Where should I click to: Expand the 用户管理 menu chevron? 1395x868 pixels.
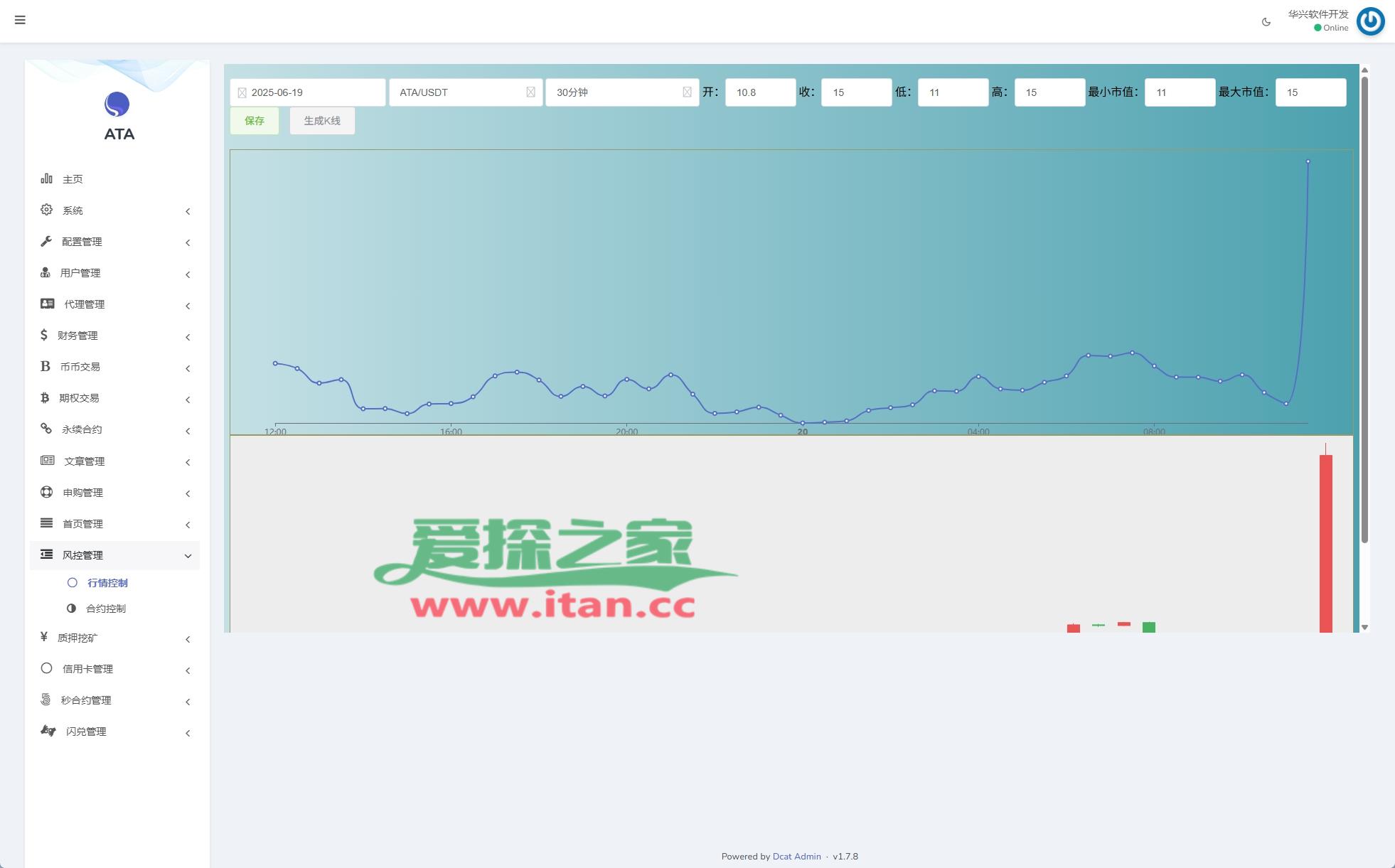pos(188,274)
